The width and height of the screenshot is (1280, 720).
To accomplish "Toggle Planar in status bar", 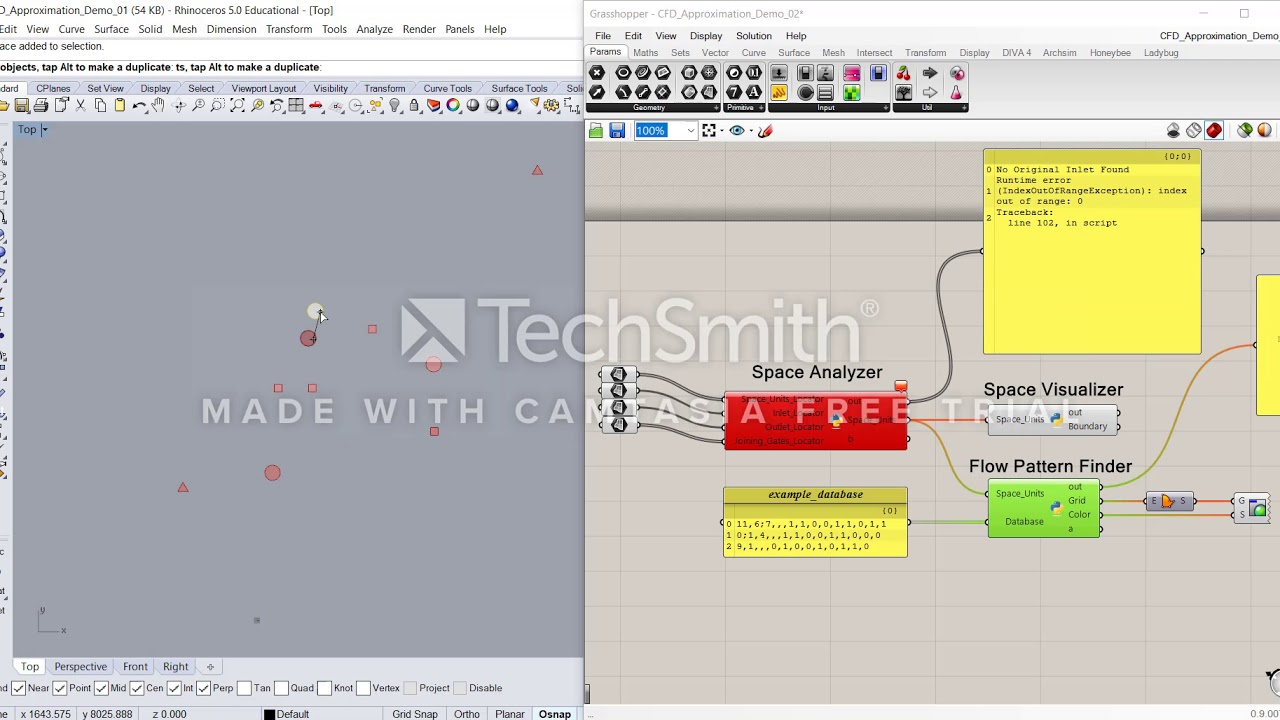I will click(509, 714).
